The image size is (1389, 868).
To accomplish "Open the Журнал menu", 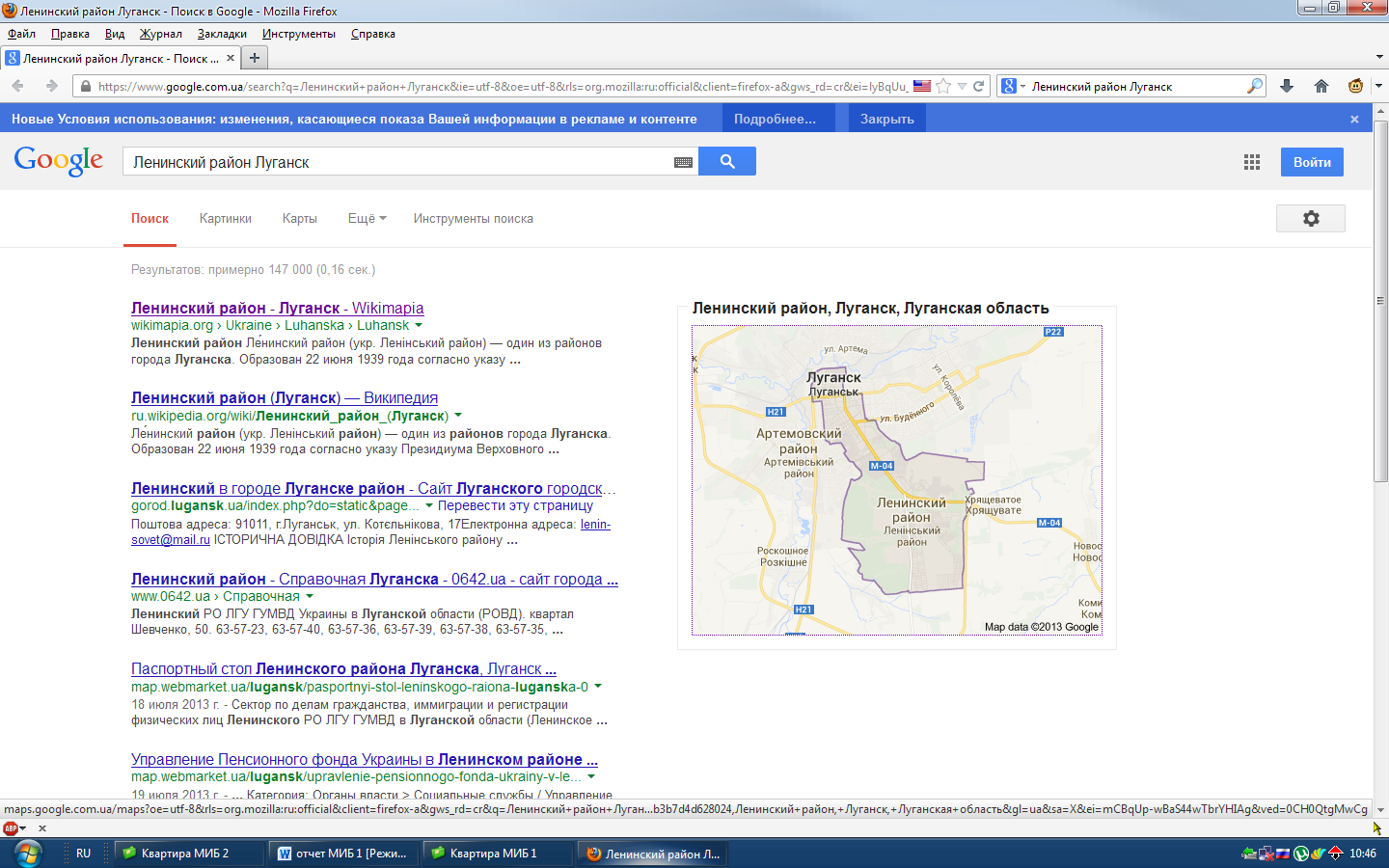I will pos(161,34).
